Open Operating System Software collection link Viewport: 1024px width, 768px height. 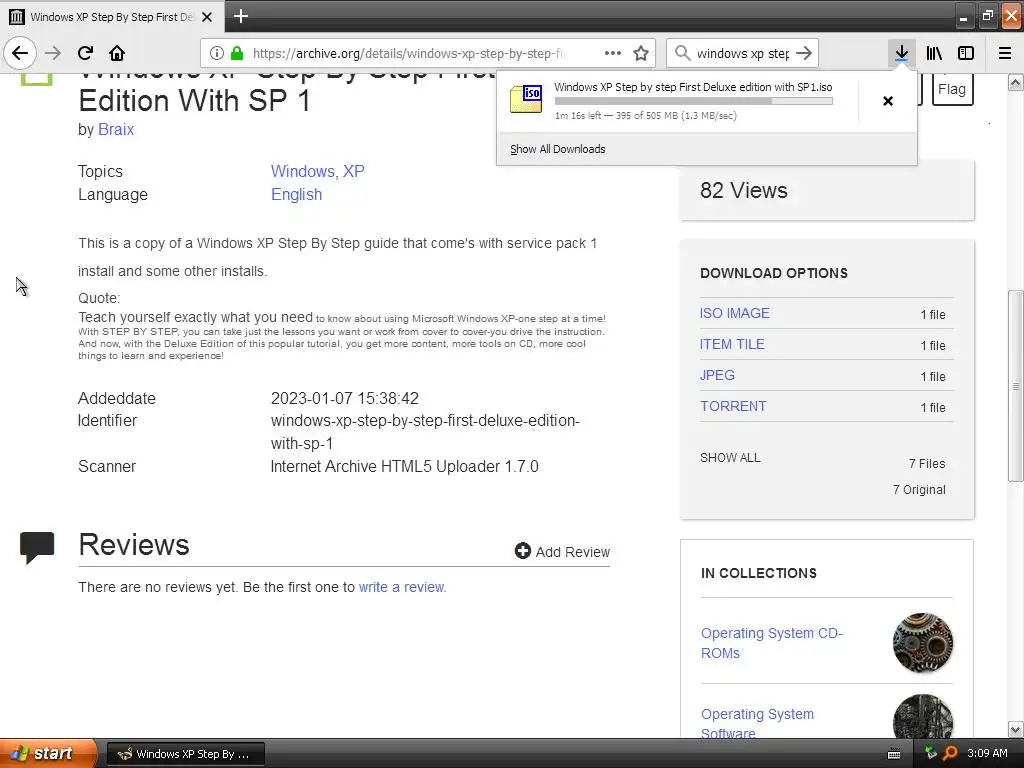758,723
